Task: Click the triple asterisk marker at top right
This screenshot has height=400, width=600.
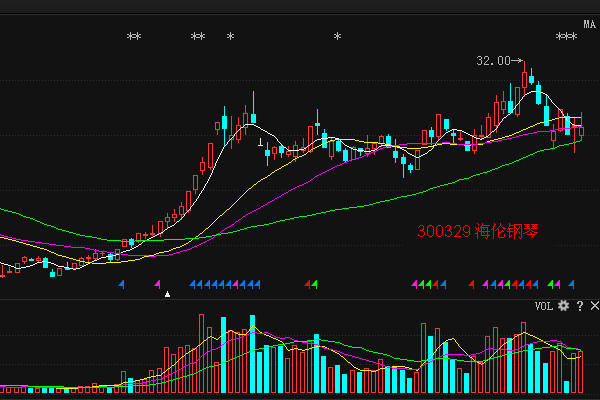Action: click(x=566, y=38)
